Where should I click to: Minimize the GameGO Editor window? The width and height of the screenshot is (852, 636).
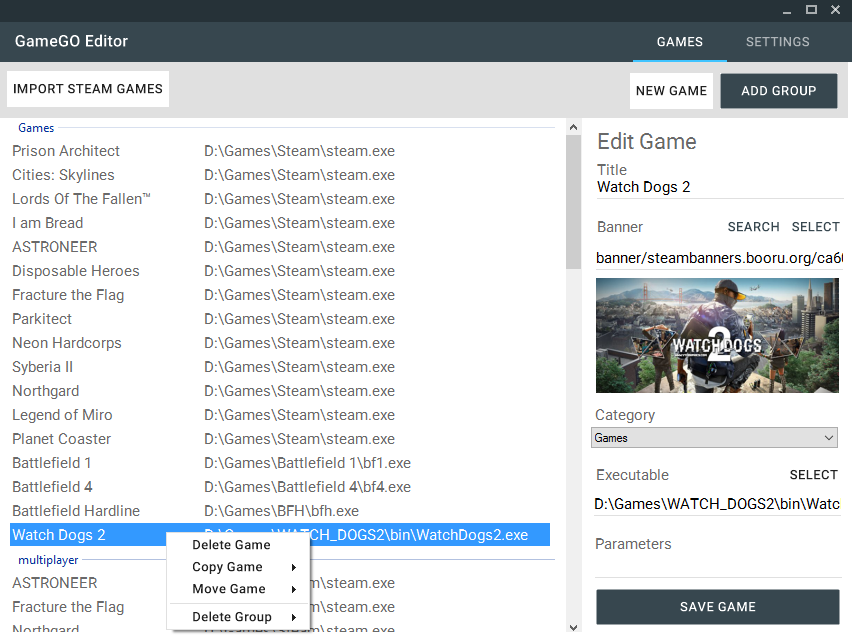[x=786, y=10]
